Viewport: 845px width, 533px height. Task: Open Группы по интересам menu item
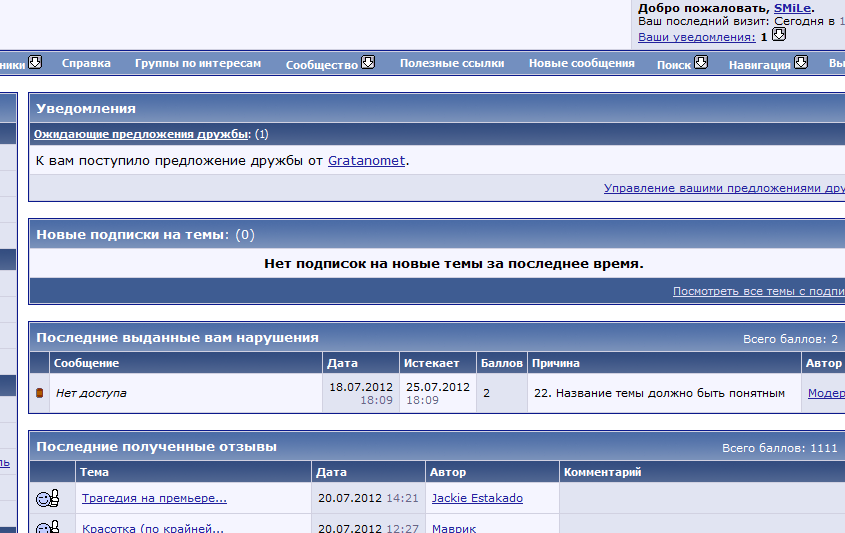point(198,64)
